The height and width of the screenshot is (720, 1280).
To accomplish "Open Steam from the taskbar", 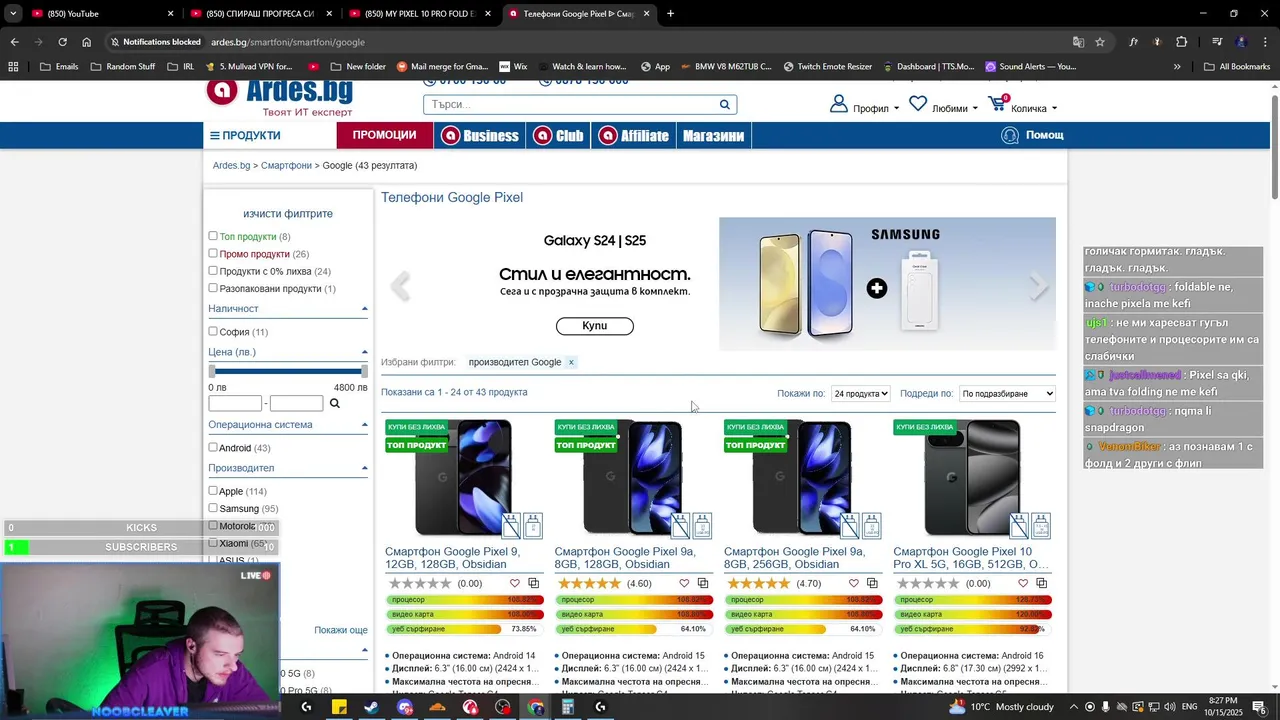I will 371,707.
